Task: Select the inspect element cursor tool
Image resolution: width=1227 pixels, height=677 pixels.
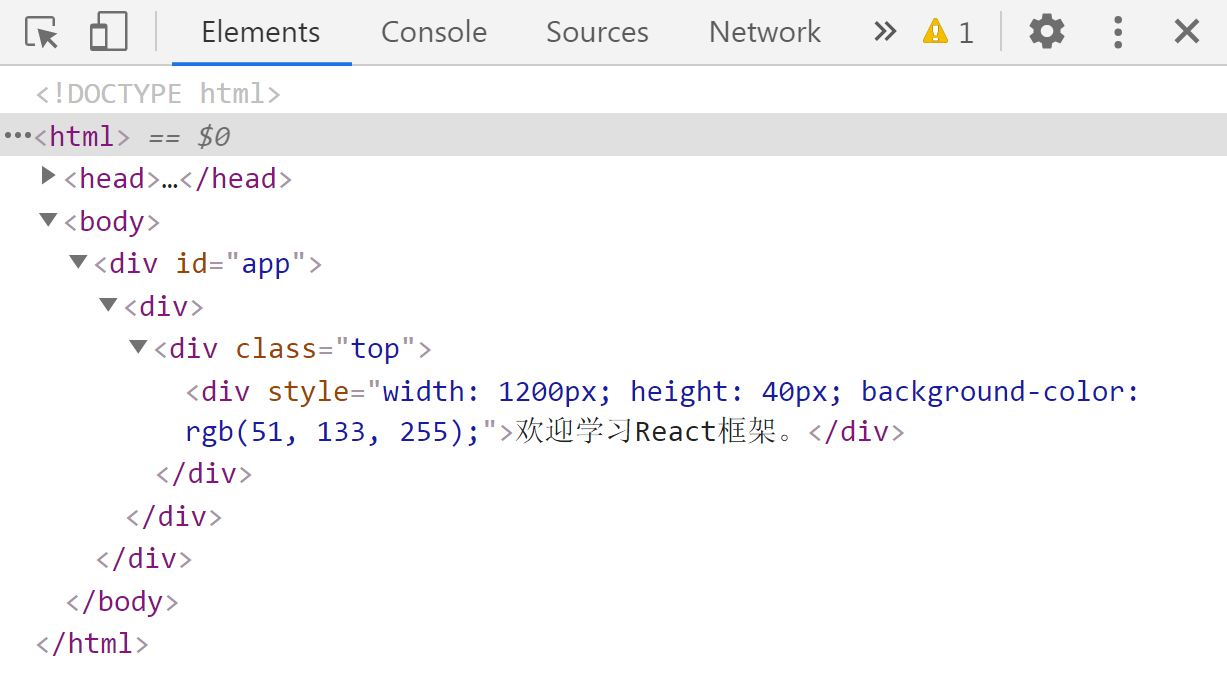Action: 40,31
